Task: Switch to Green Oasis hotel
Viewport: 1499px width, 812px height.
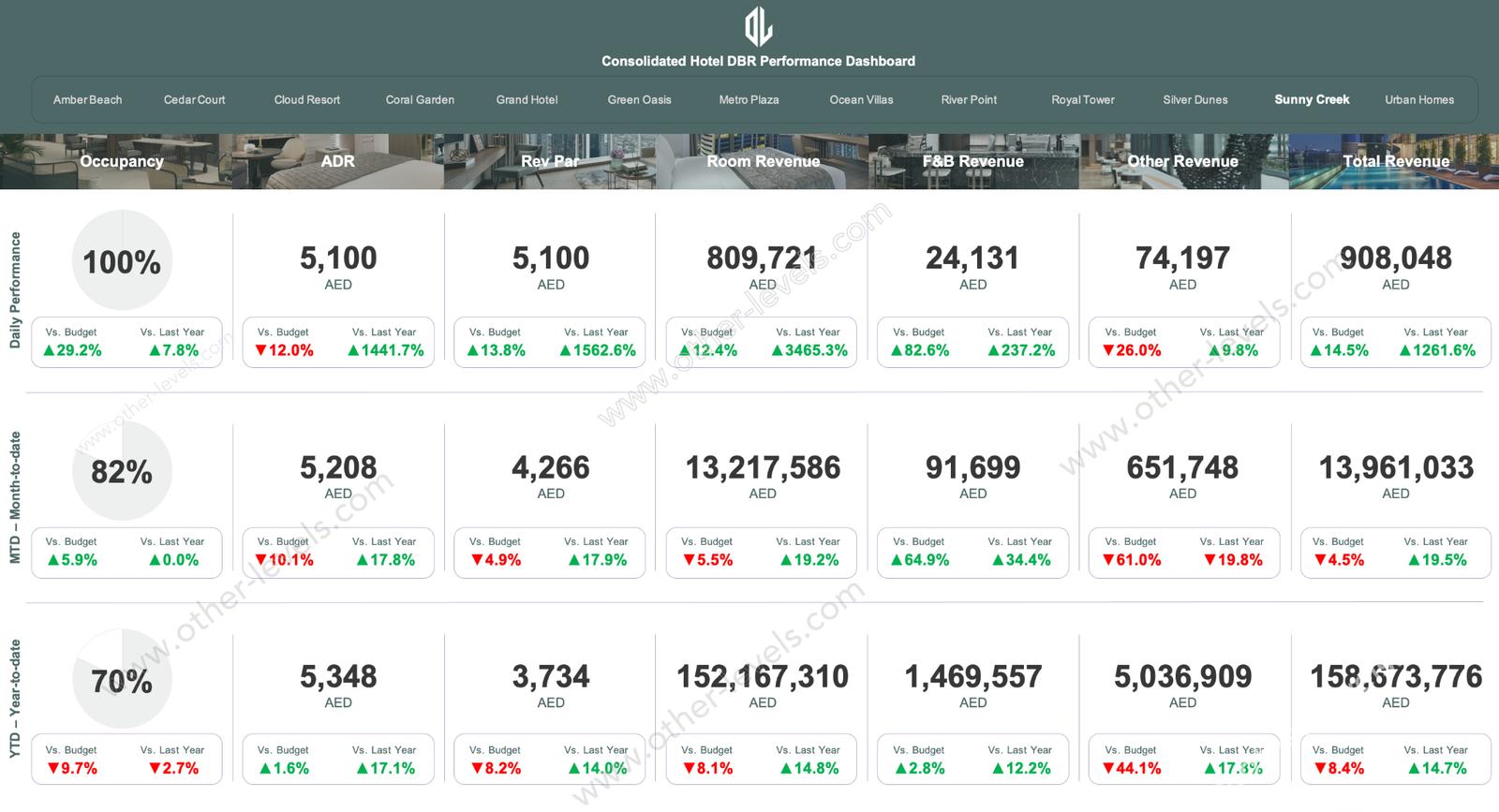Action: pyautogui.click(x=639, y=100)
